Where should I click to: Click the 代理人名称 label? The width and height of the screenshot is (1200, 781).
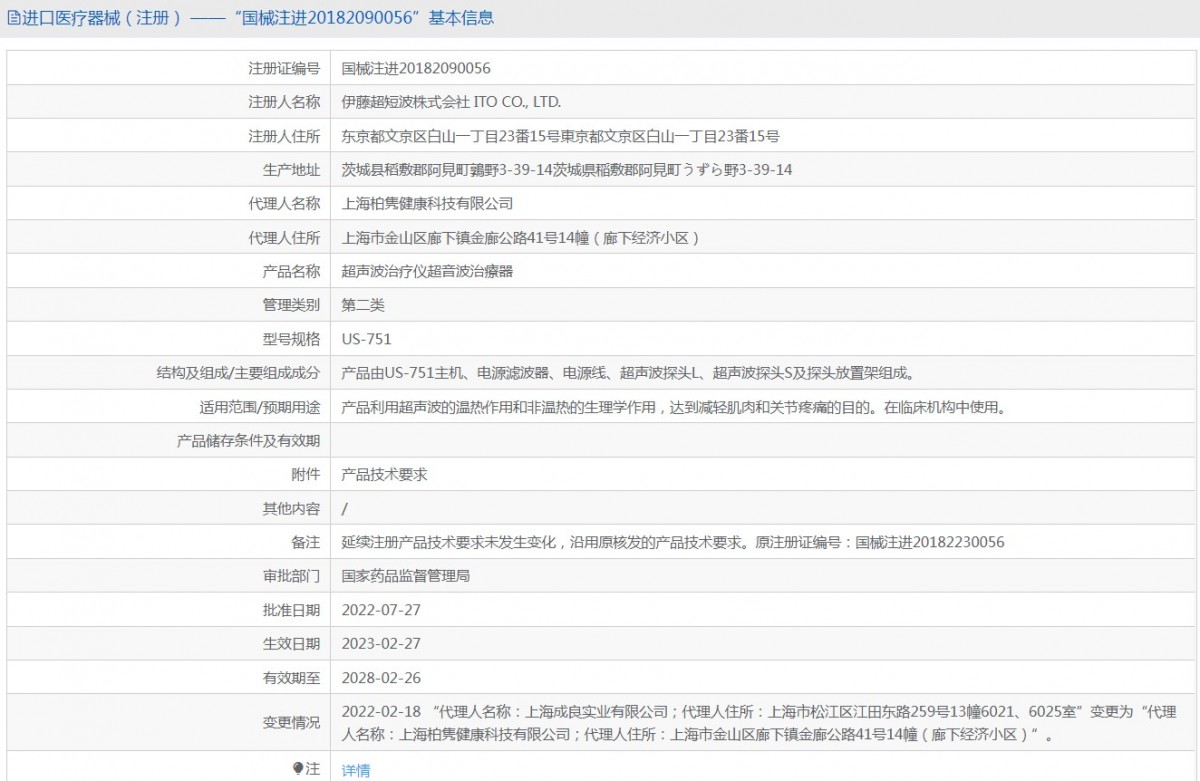coord(284,203)
